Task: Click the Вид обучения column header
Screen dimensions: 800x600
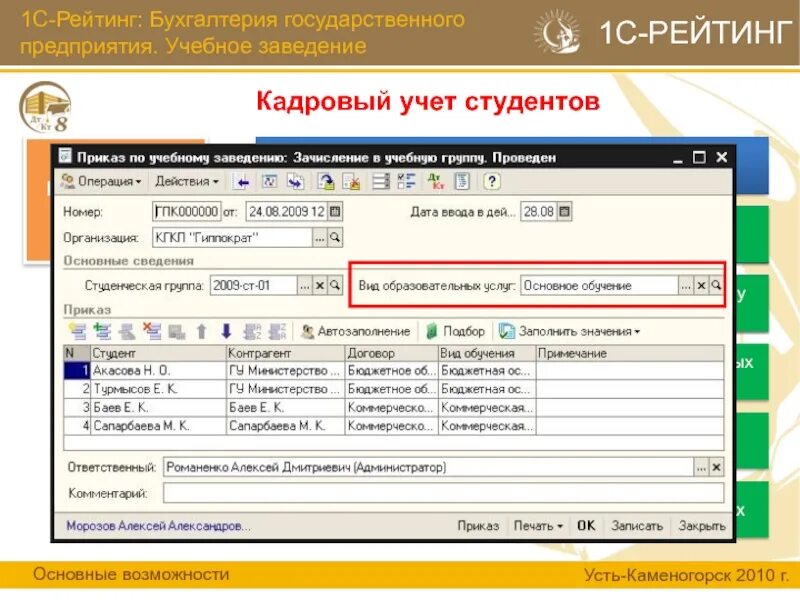Action: [487, 353]
